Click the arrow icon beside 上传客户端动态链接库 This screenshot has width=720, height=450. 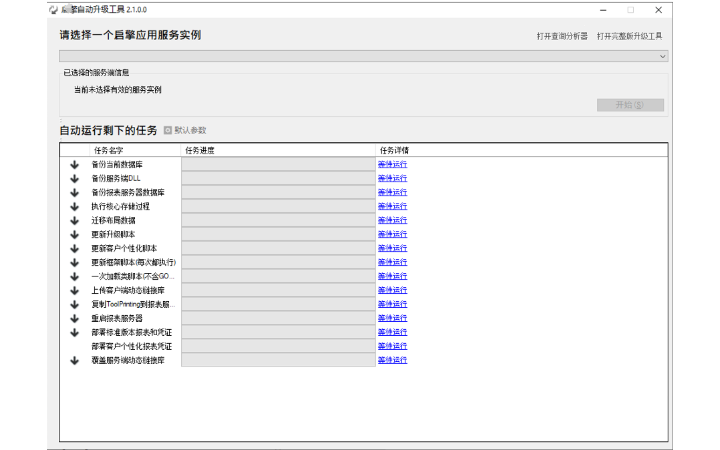pos(74,291)
